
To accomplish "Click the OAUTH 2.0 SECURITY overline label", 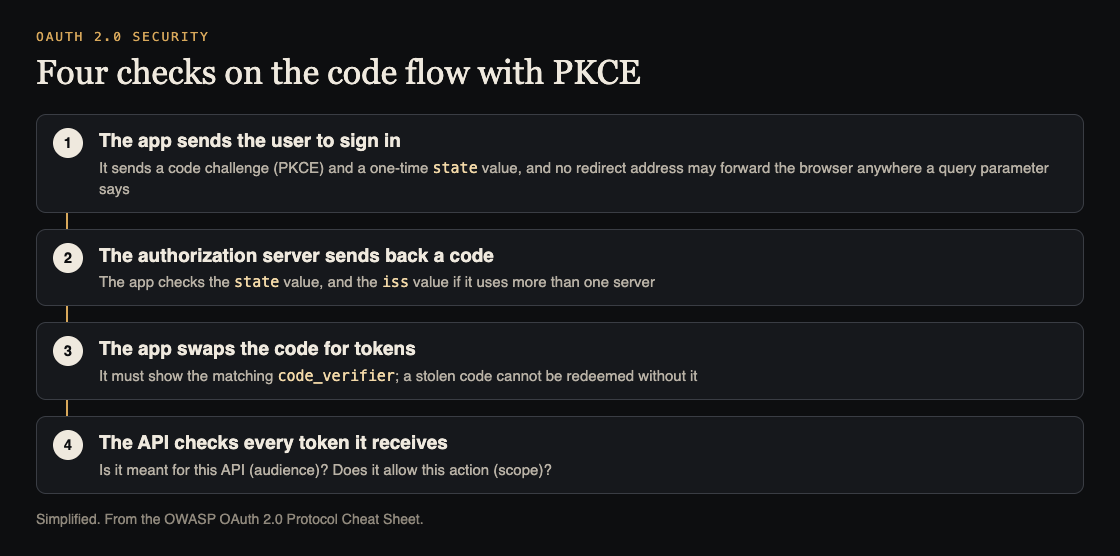I will point(122,36).
